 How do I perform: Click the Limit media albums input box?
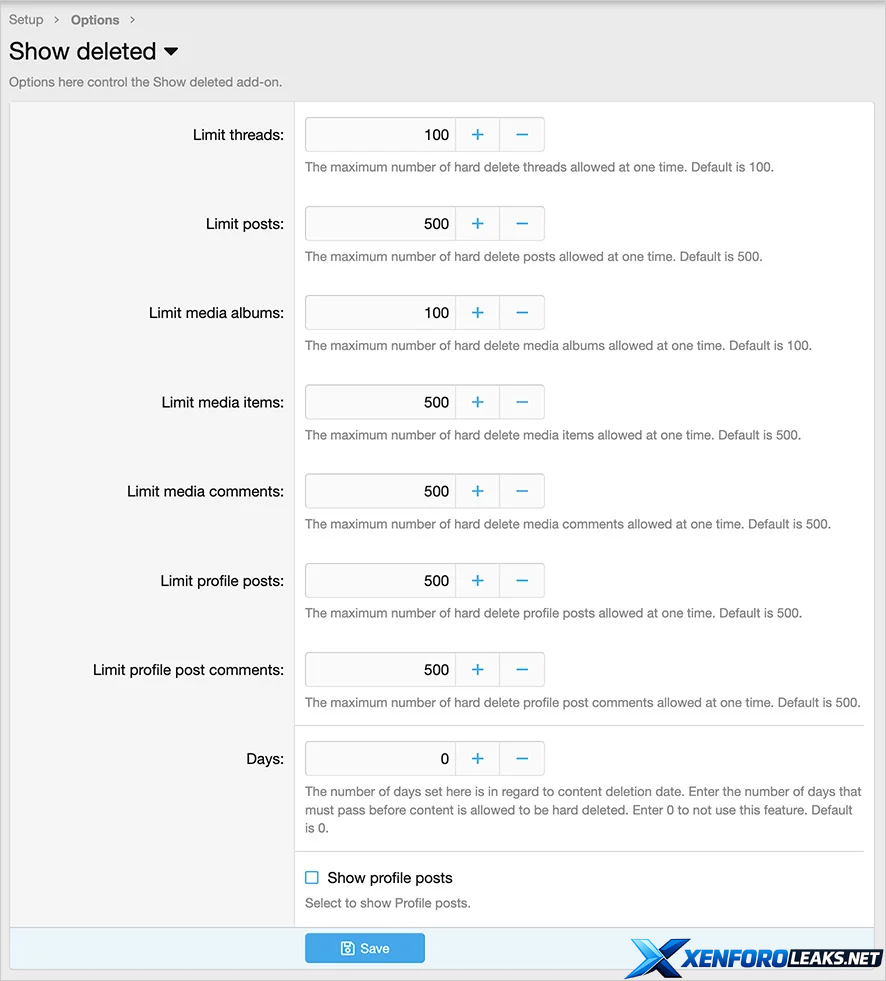[x=380, y=313]
